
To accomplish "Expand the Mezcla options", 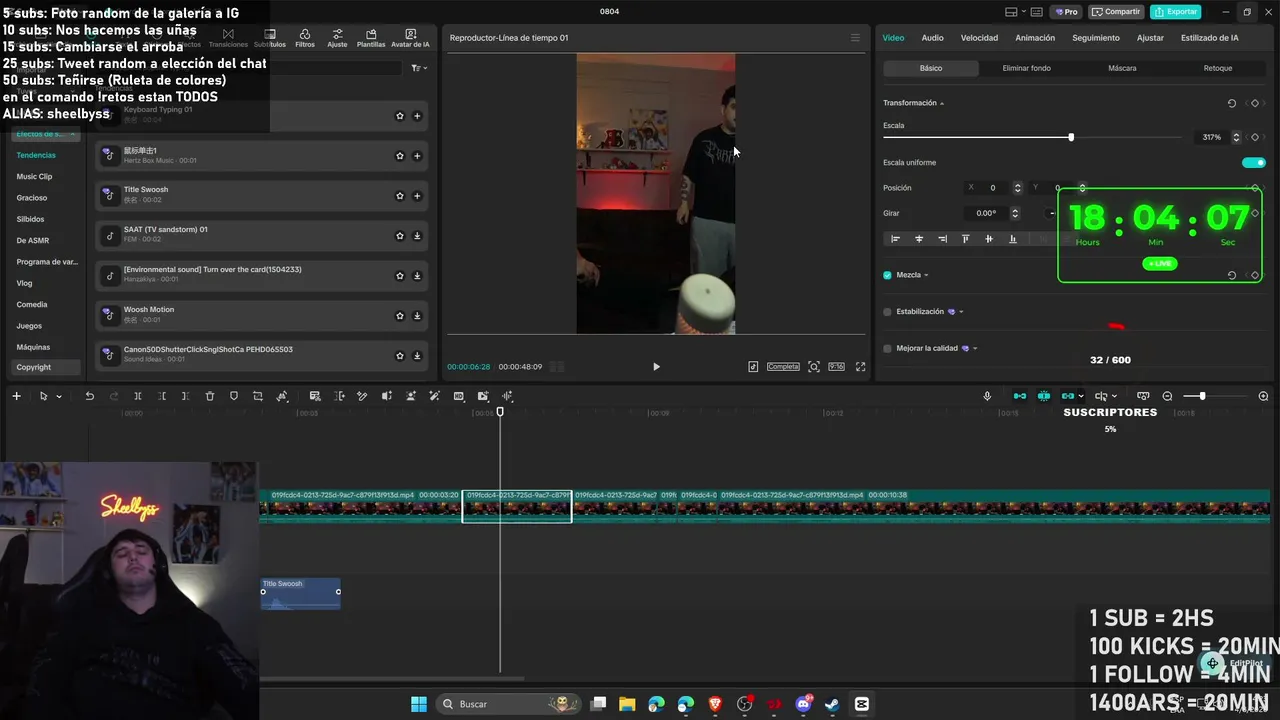I will 926,275.
